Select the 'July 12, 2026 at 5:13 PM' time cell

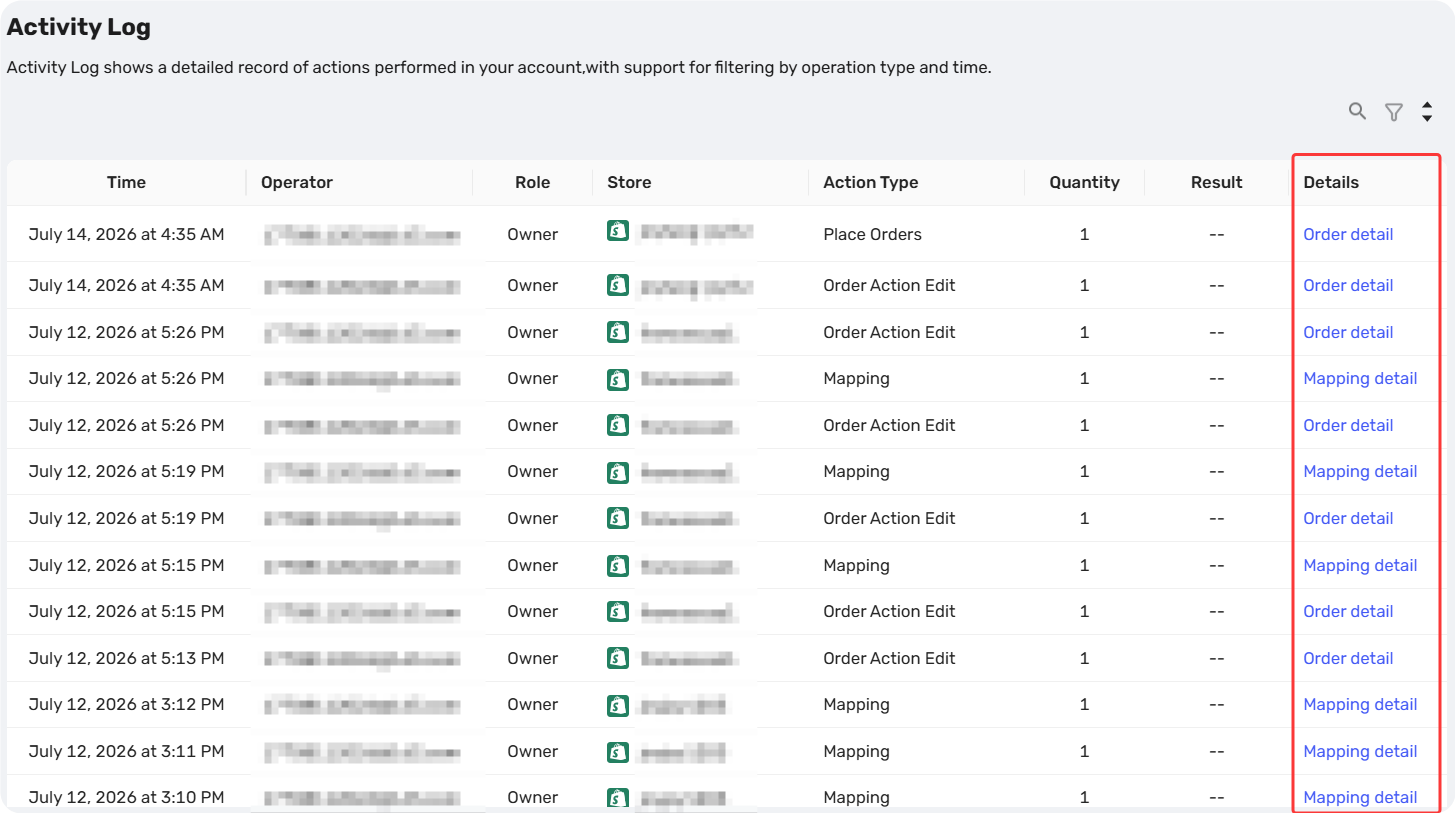tap(126, 658)
